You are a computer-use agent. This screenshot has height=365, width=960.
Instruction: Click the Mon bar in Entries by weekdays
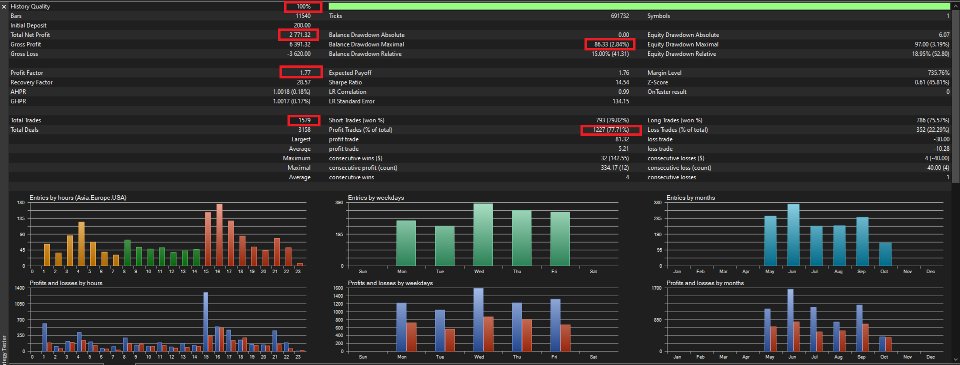(406, 244)
